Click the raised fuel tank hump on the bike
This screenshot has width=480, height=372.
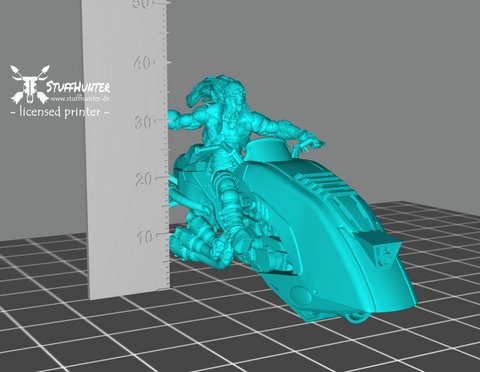tap(270, 149)
